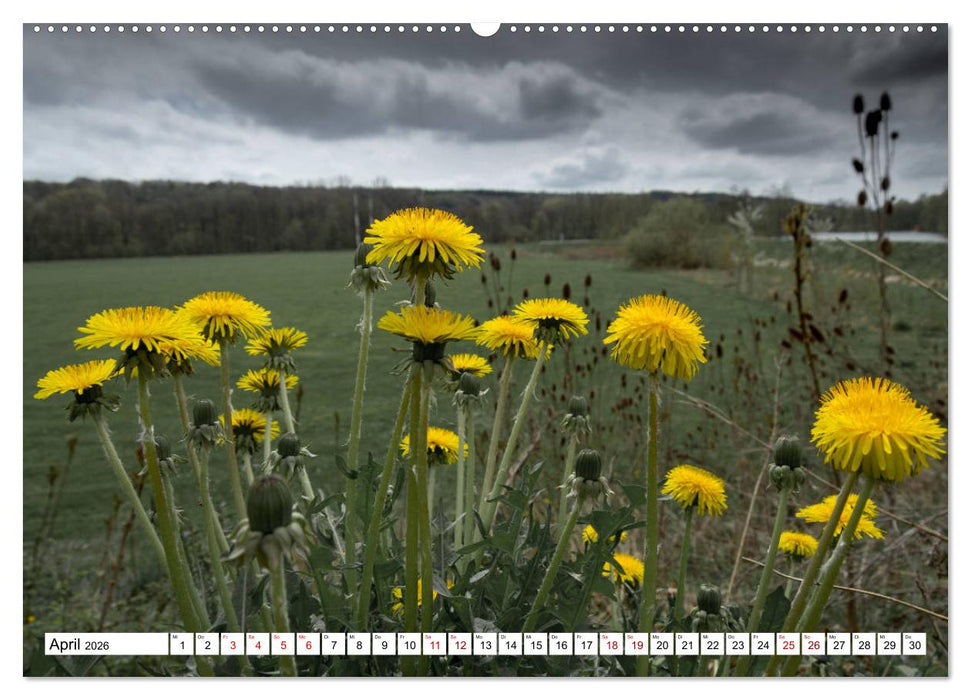Viewport: 971px width, 700px height.
Task: Toggle the red weekend date 12
Action: click(x=459, y=647)
